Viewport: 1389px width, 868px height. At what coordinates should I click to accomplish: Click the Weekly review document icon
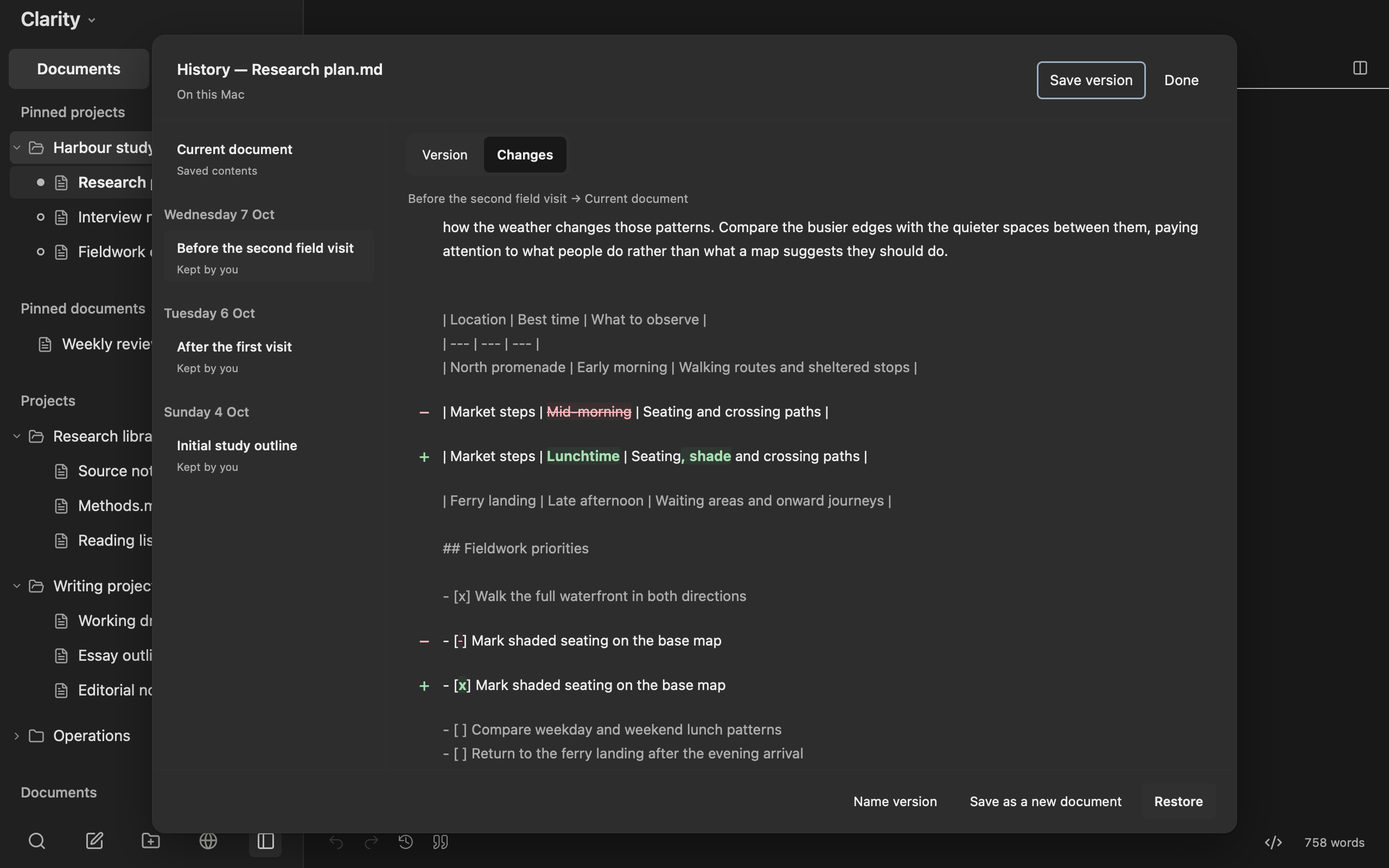click(x=45, y=344)
